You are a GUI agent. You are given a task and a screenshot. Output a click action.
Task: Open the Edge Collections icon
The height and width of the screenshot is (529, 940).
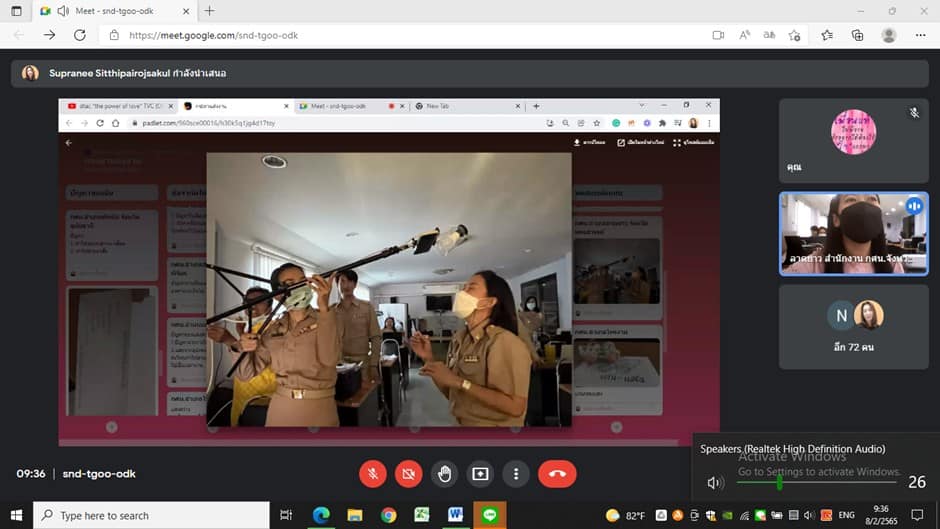pyautogui.click(x=857, y=35)
